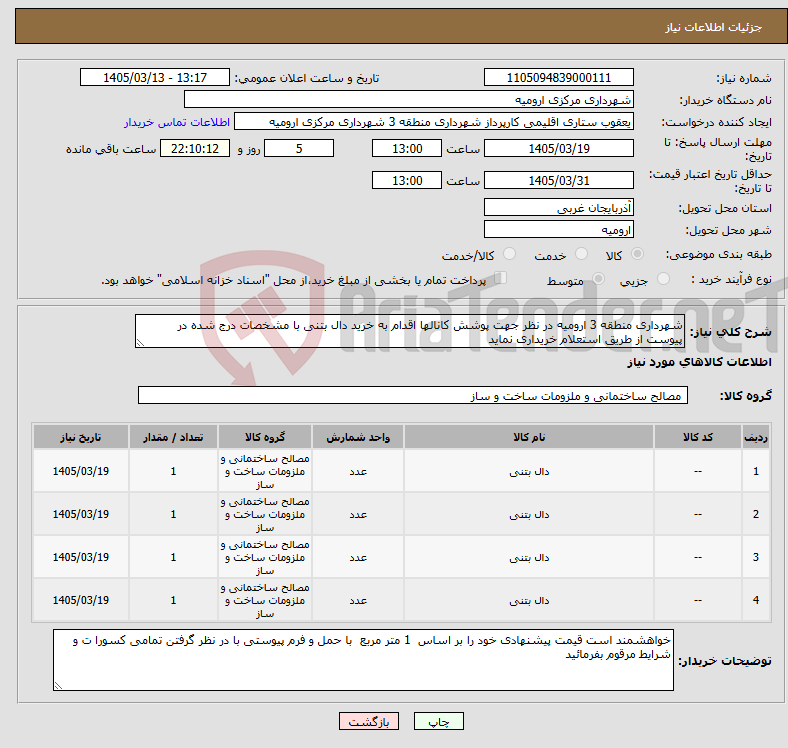The image size is (788, 748).
Task: Click the price validity date 1405/03/31 field
Action: point(558,180)
